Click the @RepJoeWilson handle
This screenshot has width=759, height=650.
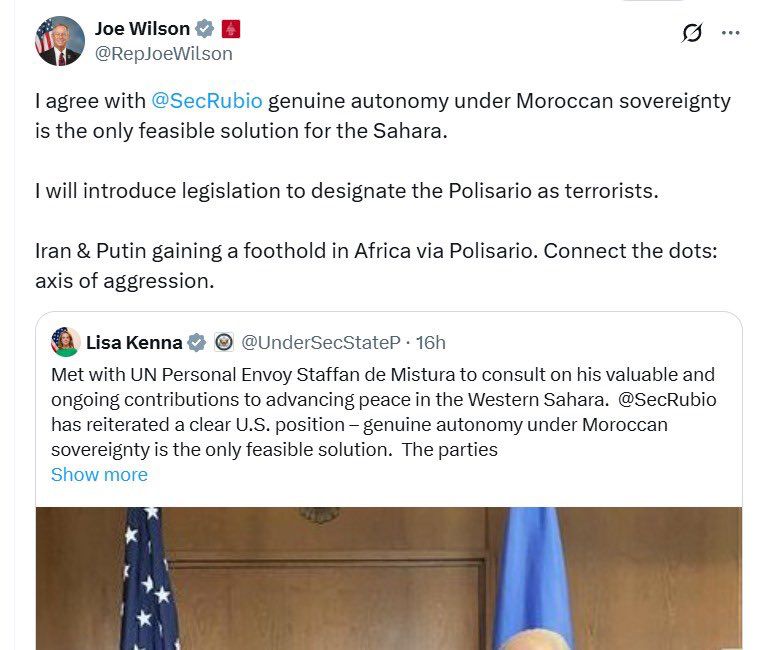tap(164, 54)
